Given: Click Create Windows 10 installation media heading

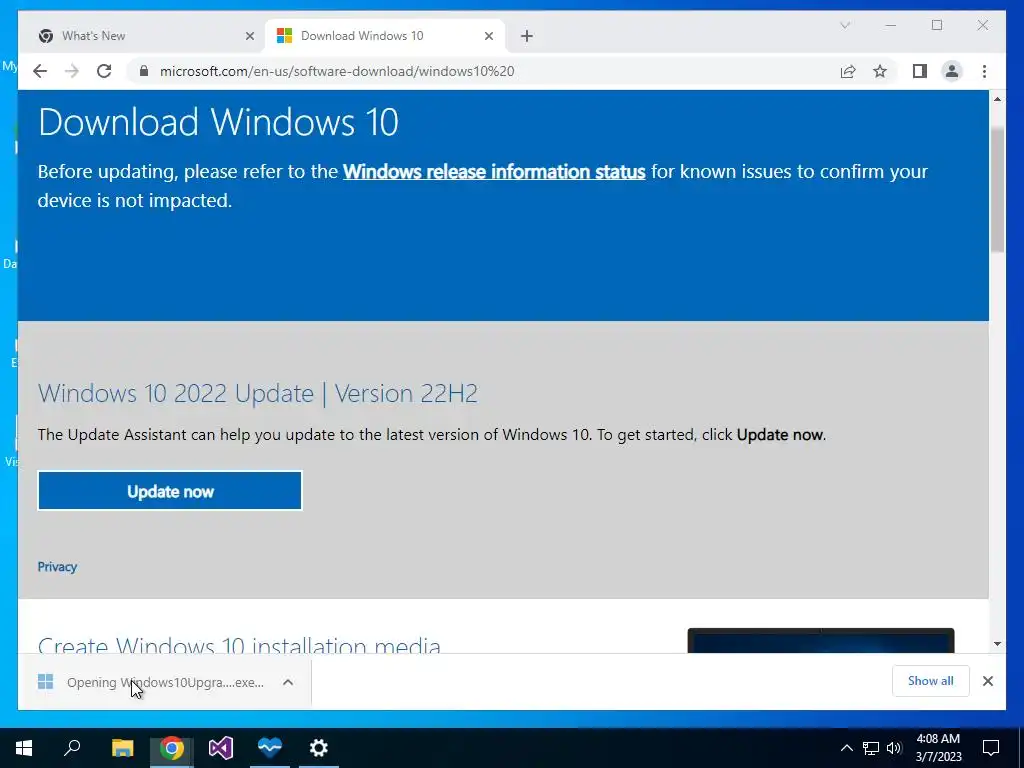Looking at the screenshot, I should [239, 644].
